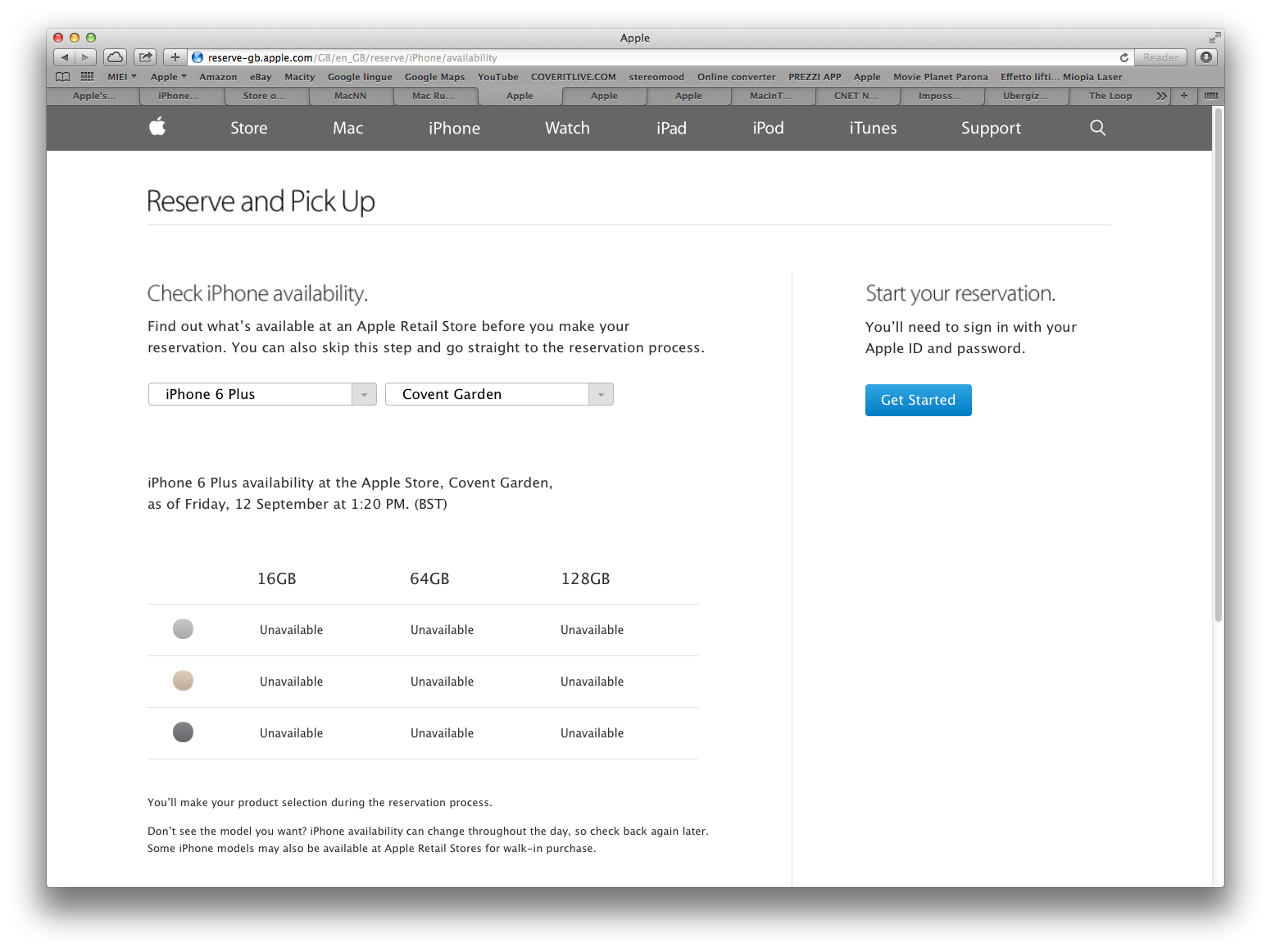Switch to the Store o... tab
This screenshot has width=1271, height=952.
point(265,96)
